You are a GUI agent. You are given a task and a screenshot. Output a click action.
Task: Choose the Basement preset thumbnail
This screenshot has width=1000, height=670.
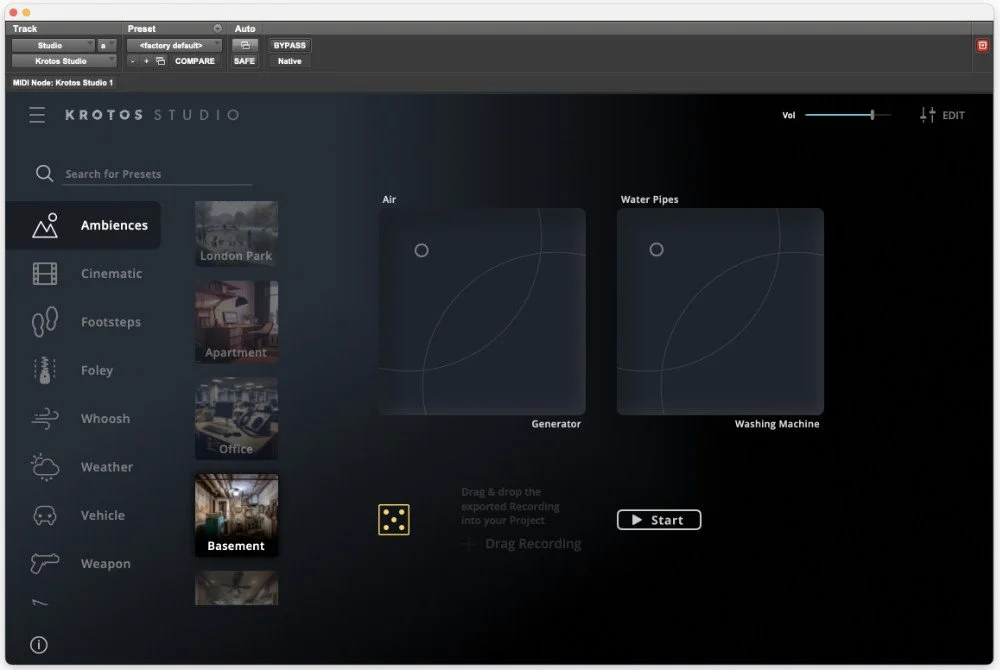pyautogui.click(x=236, y=515)
